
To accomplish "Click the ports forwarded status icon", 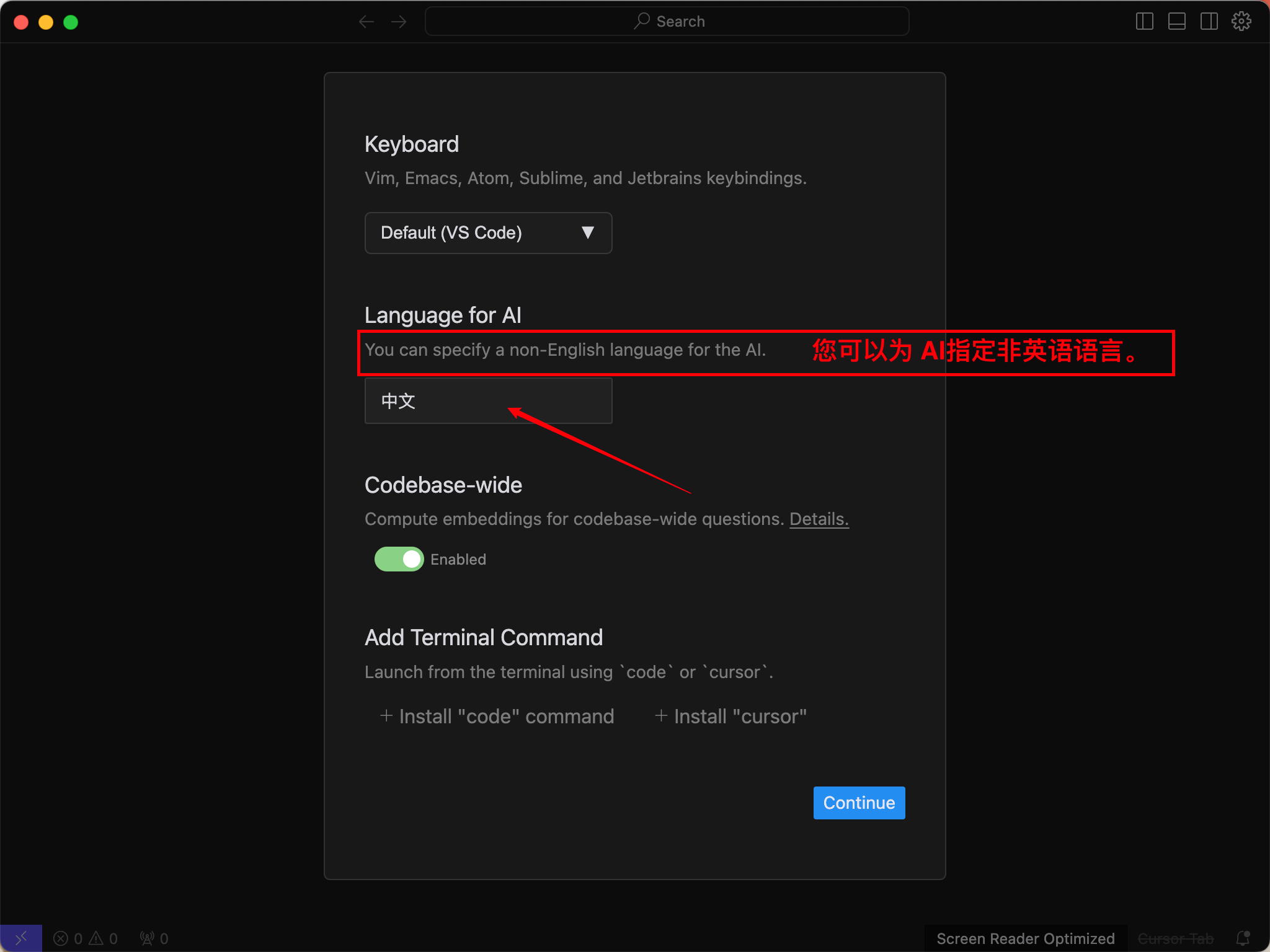I will (154, 938).
